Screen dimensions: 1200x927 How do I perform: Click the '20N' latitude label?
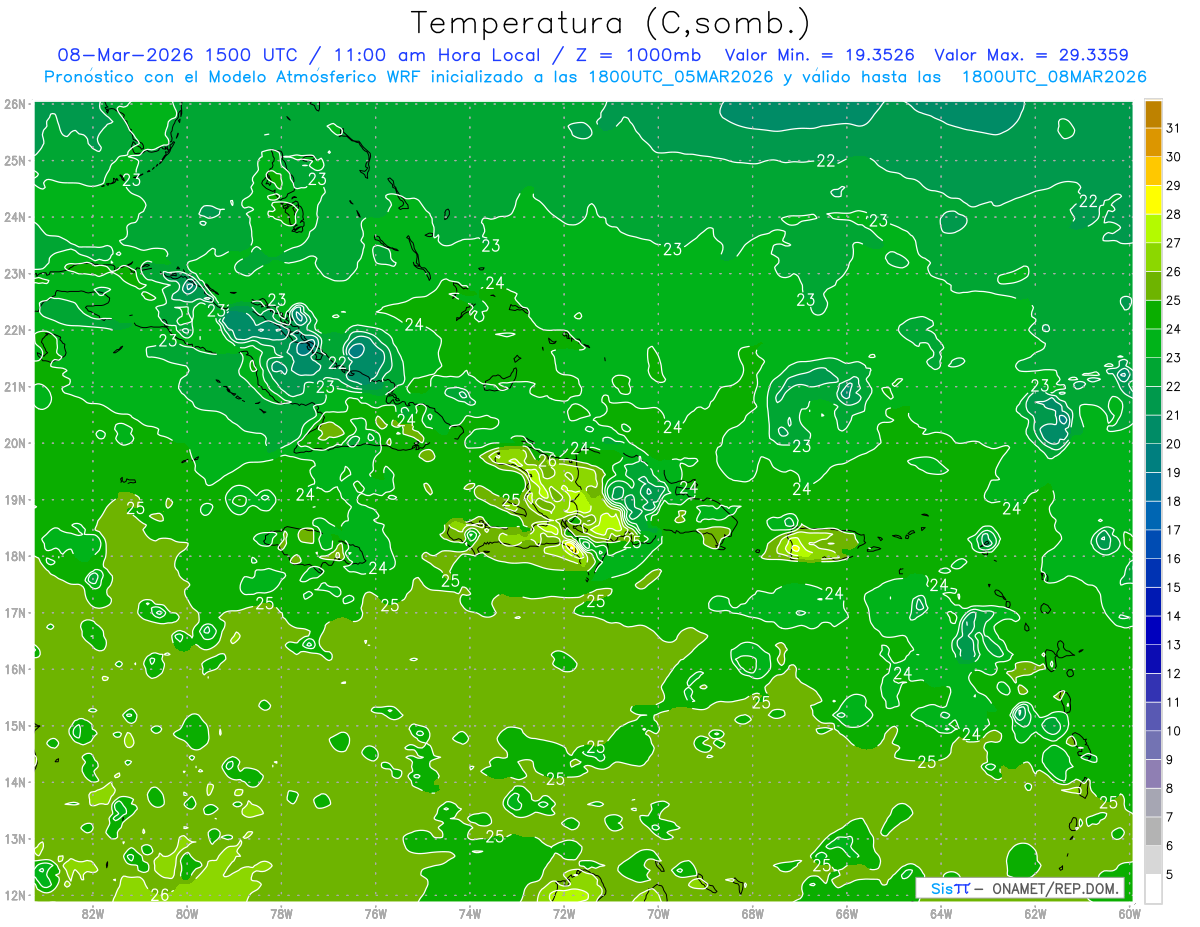pyautogui.click(x=15, y=443)
